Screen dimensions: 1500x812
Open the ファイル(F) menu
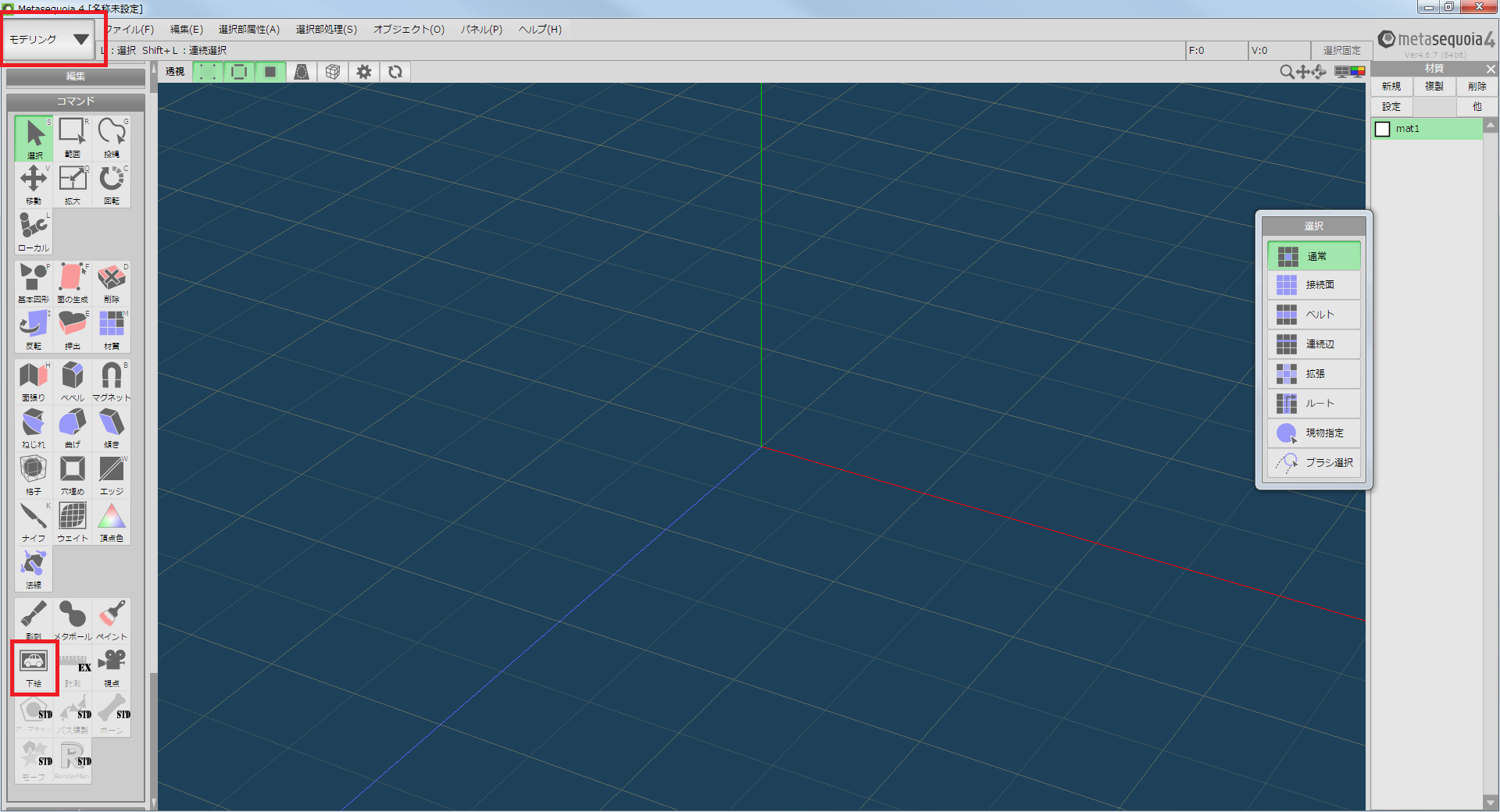pos(130,30)
